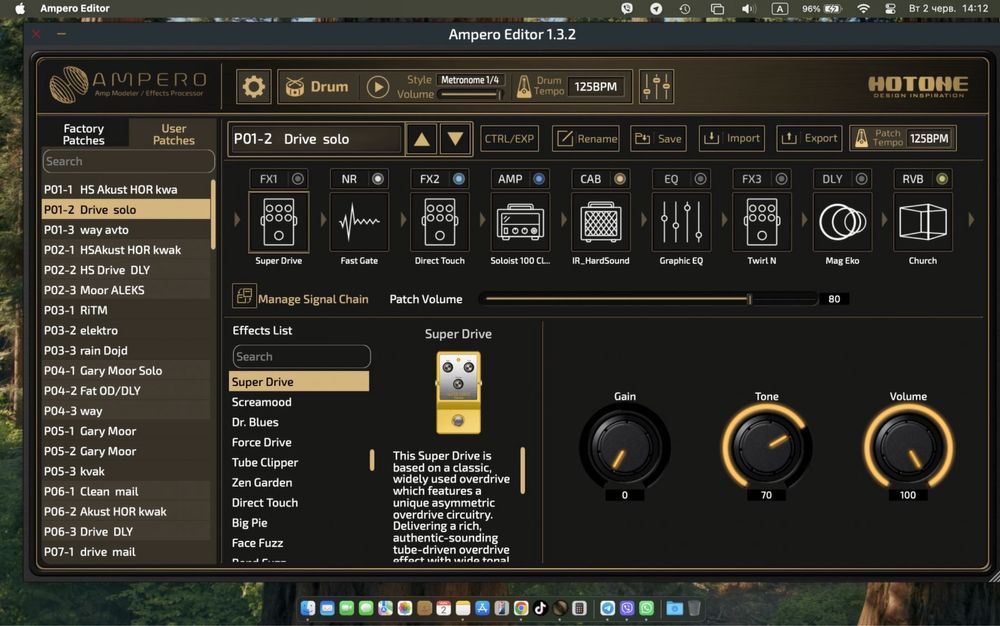Switch to the User Patches tab
Viewport: 1000px width, 626px height.
point(173,134)
